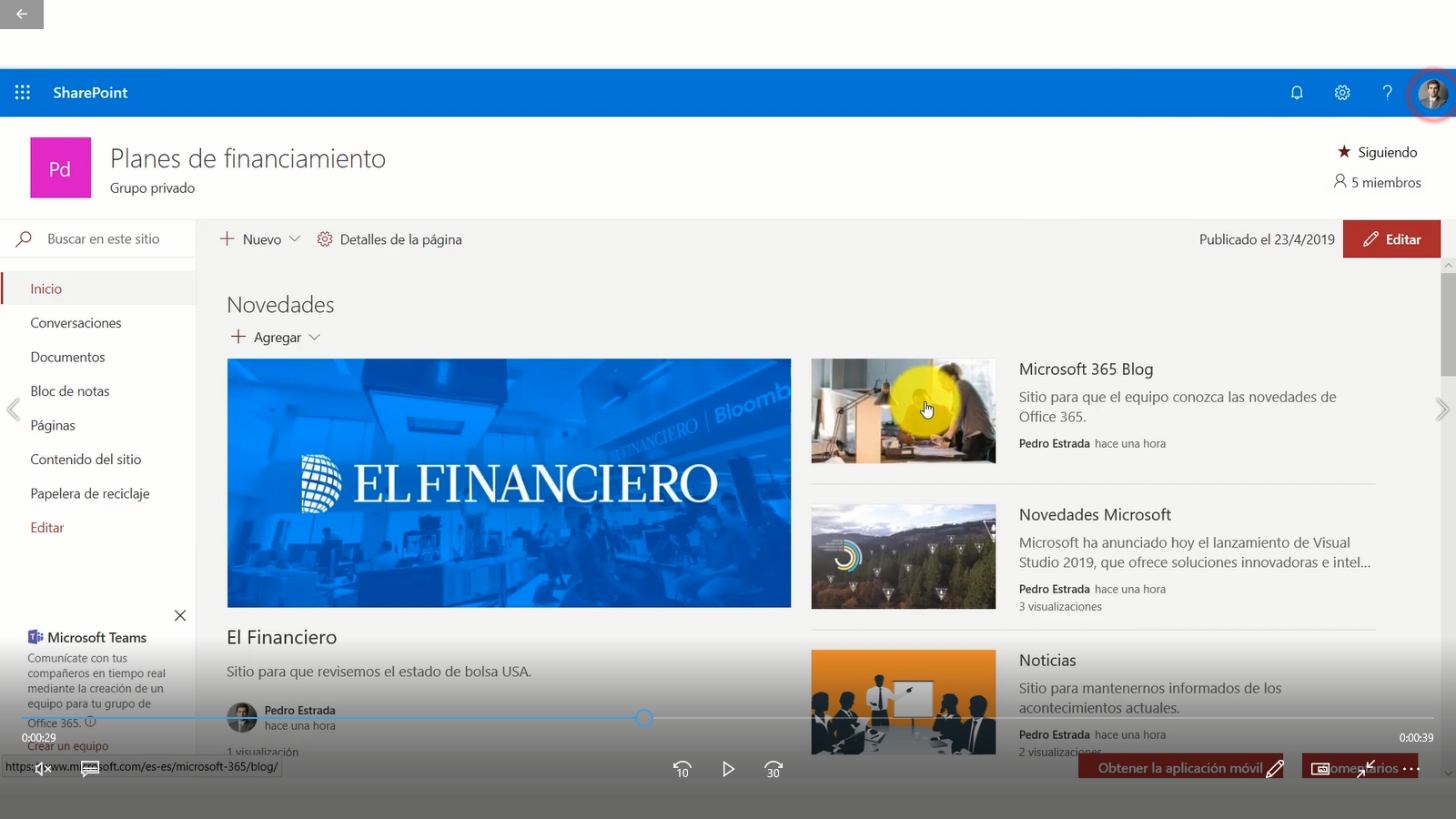Open the Noticias headline
This screenshot has width=1456, height=819.
point(1047,660)
